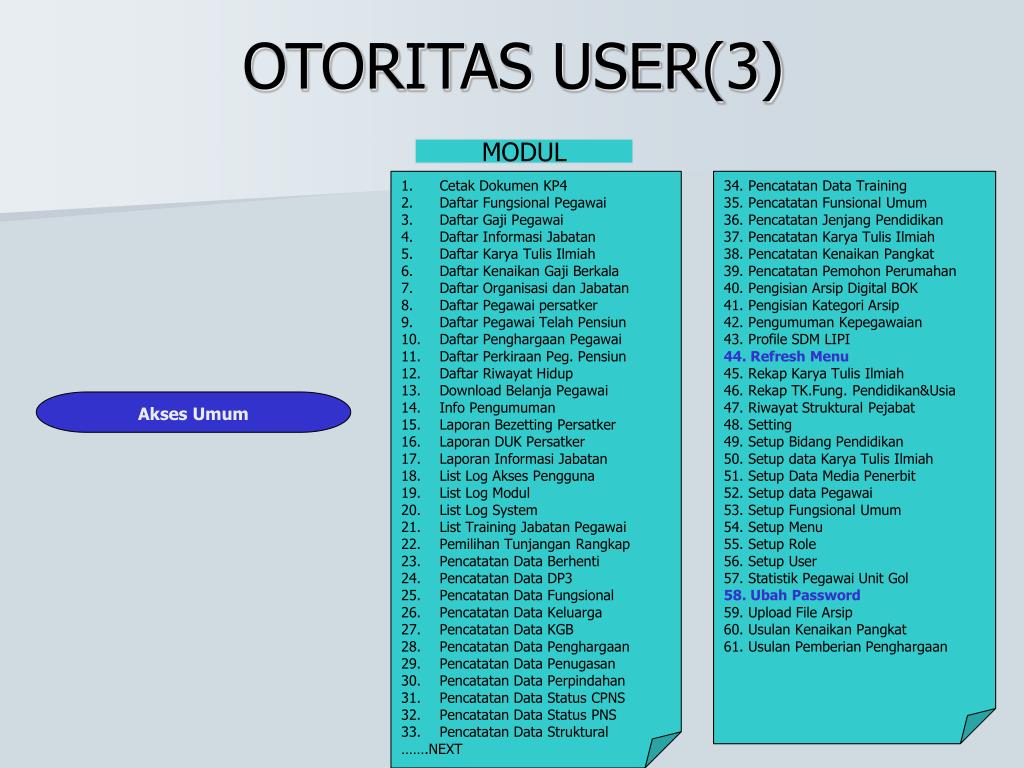Viewport: 1024px width, 768px height.
Task: Click the OTORITAS USER(3) title
Action: 513,67
